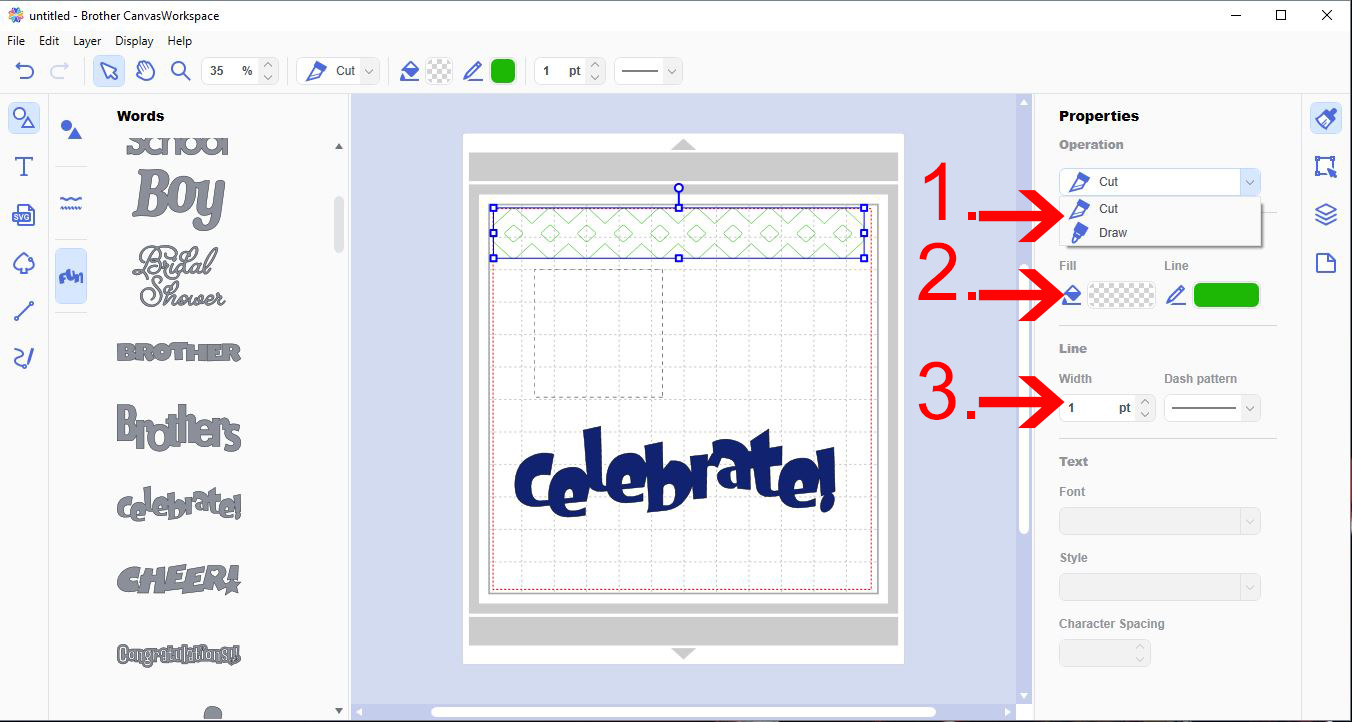This screenshot has height=722, width=1352.
Task: Activate the Pan hand tool
Action: point(145,71)
